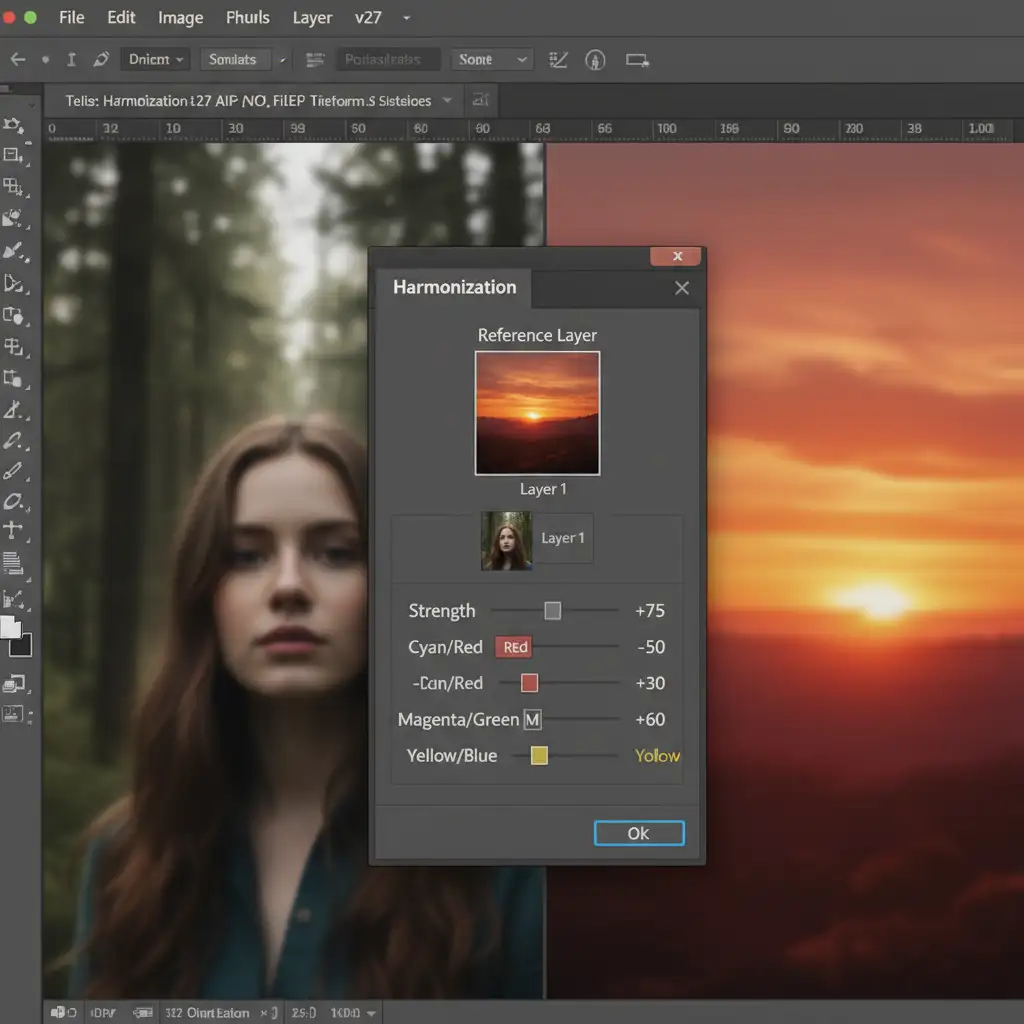Click the icon right of document tab

(x=481, y=100)
